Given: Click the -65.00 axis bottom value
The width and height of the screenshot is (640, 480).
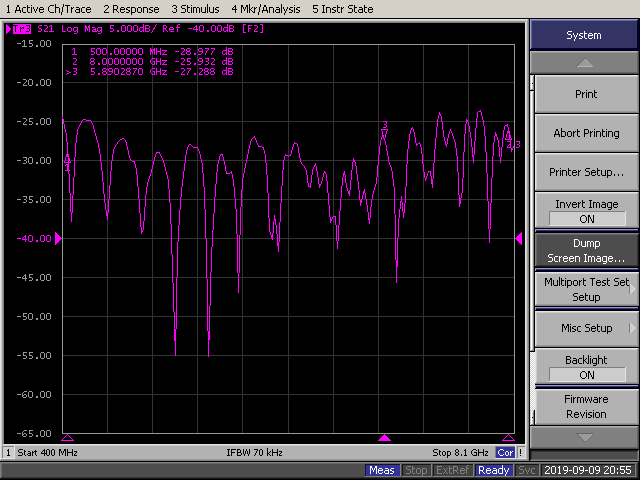Looking at the screenshot, I should point(34,433).
